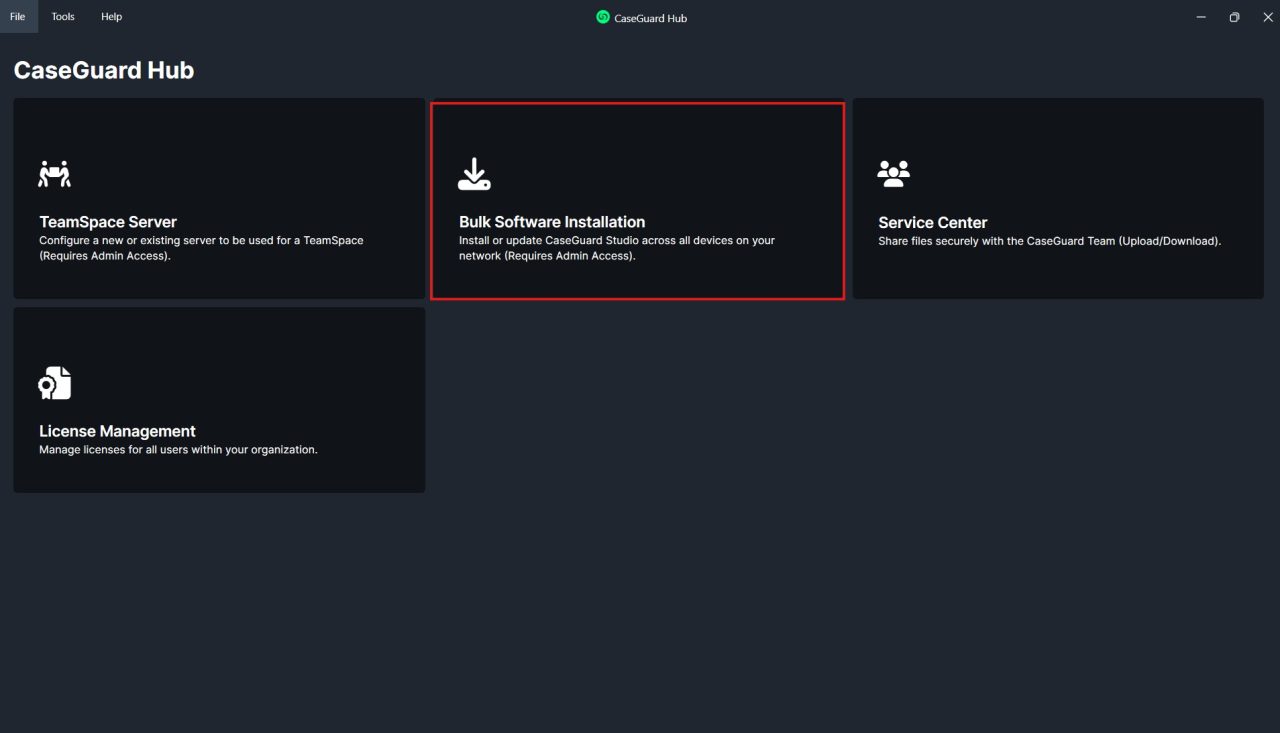Click the 'Manage licenses for all users' description
Screen dimensions: 1280x733
[178, 450]
